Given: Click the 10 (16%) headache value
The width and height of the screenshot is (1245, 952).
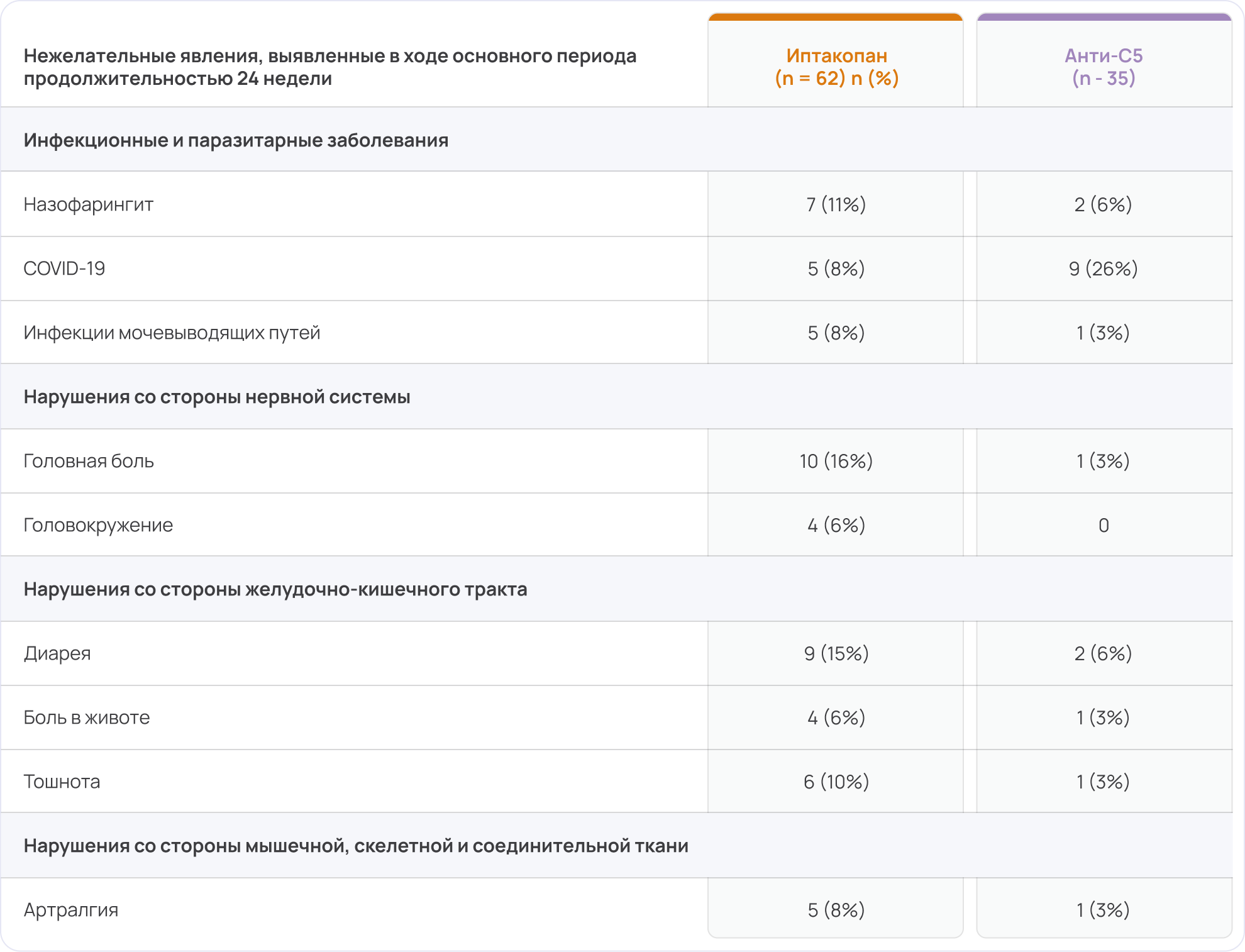Looking at the screenshot, I should 836,461.
